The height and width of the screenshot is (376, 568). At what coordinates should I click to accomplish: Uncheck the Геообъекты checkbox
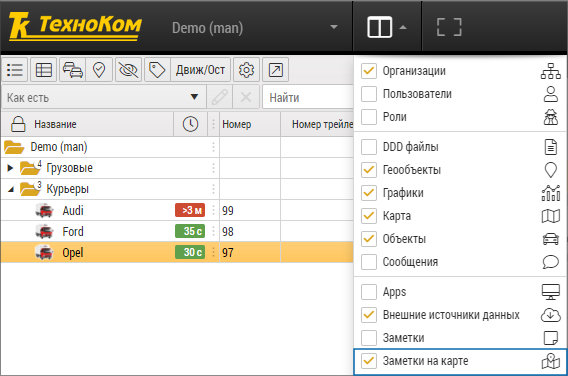(369, 170)
